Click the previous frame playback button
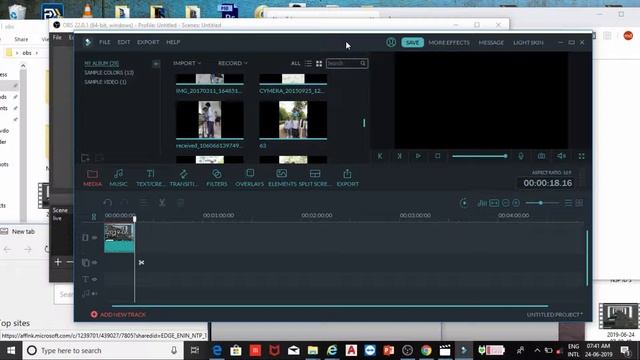The height and width of the screenshot is (360, 640). tap(380, 156)
